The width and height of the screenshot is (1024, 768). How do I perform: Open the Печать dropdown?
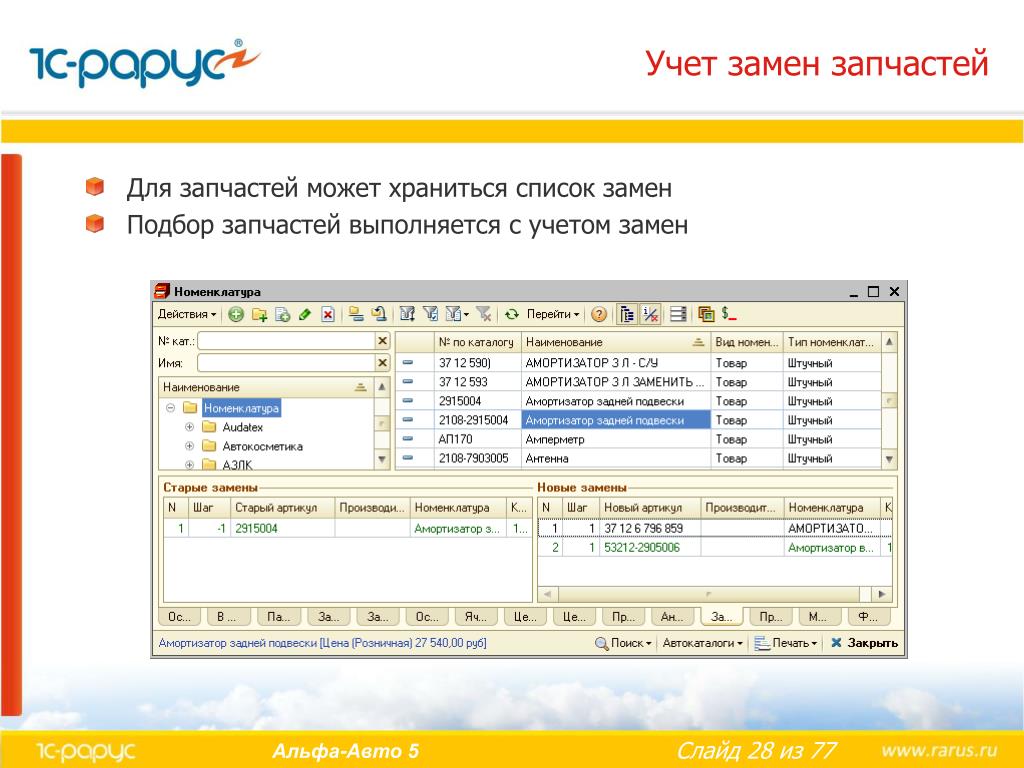786,643
